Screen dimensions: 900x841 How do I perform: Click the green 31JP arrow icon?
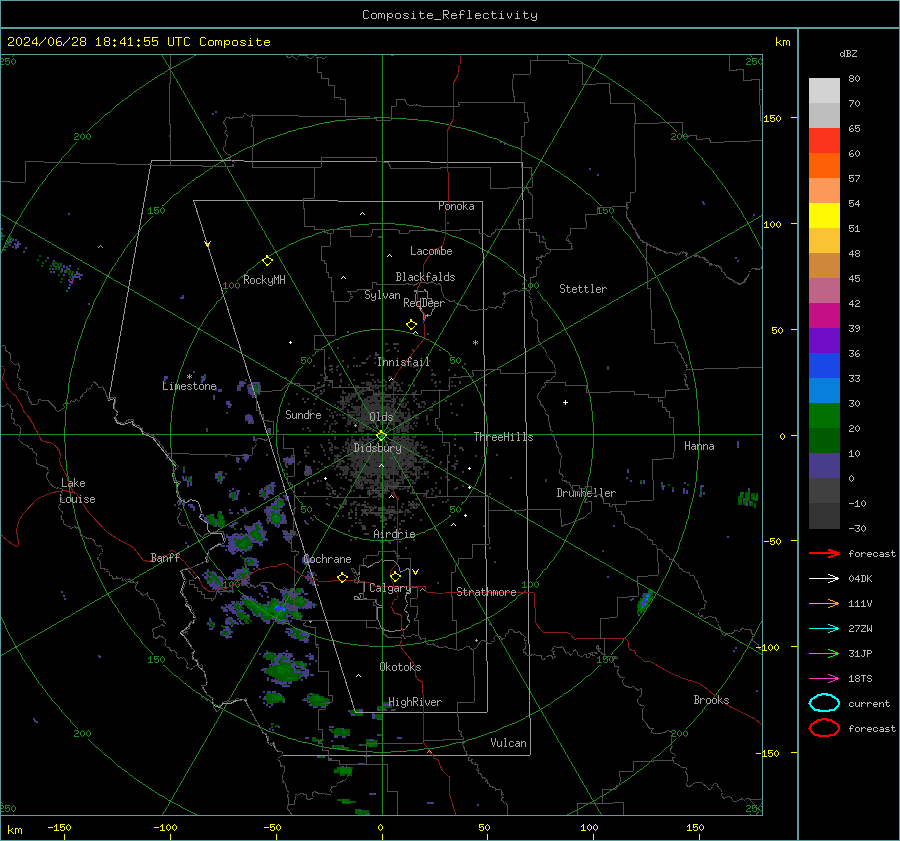[824, 653]
